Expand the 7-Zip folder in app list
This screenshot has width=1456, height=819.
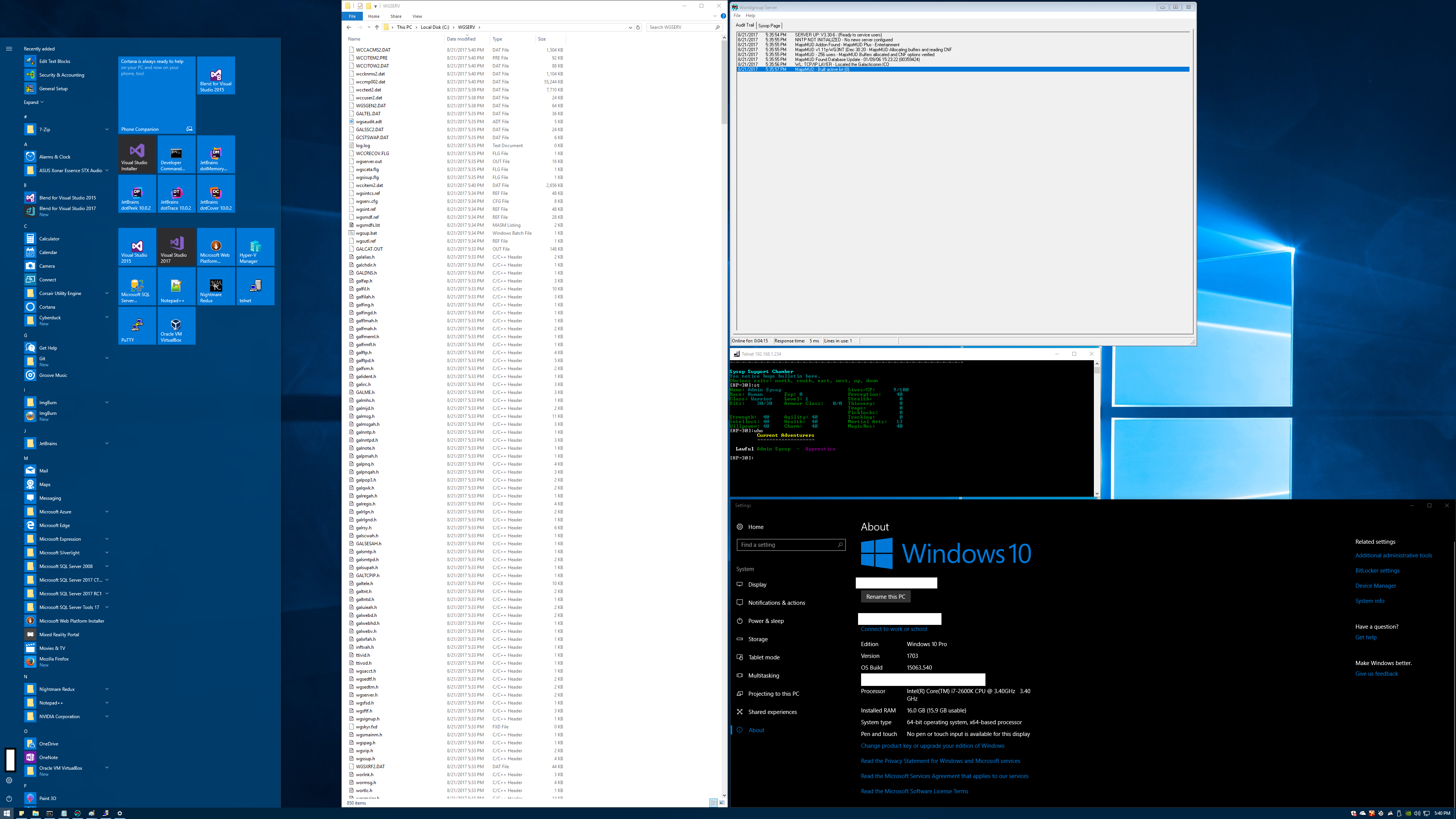click(x=107, y=129)
